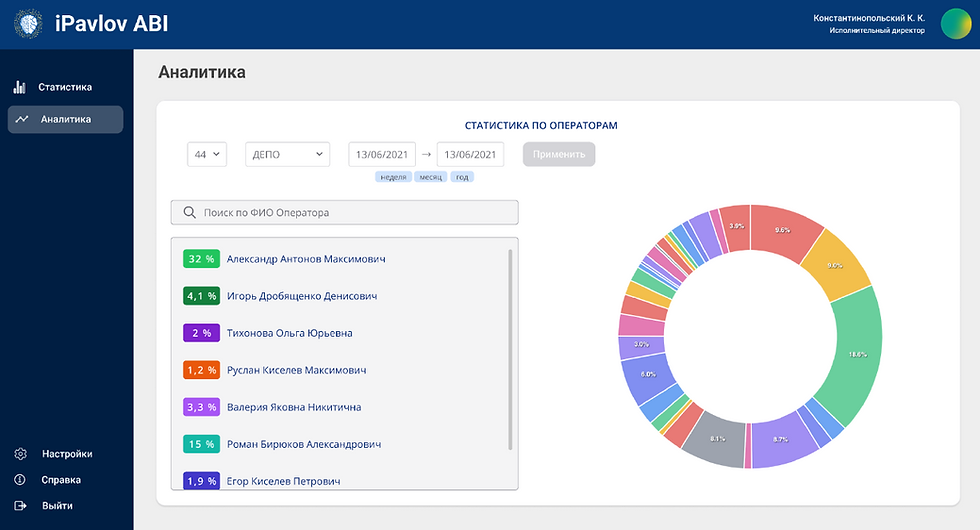
Task: Expand the ДЕПО dropdown
Action: pyautogui.click(x=288, y=154)
